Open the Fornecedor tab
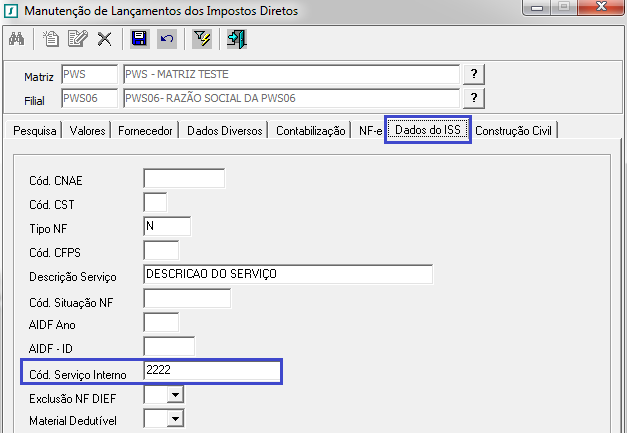This screenshot has height=433, width=627. (145, 131)
